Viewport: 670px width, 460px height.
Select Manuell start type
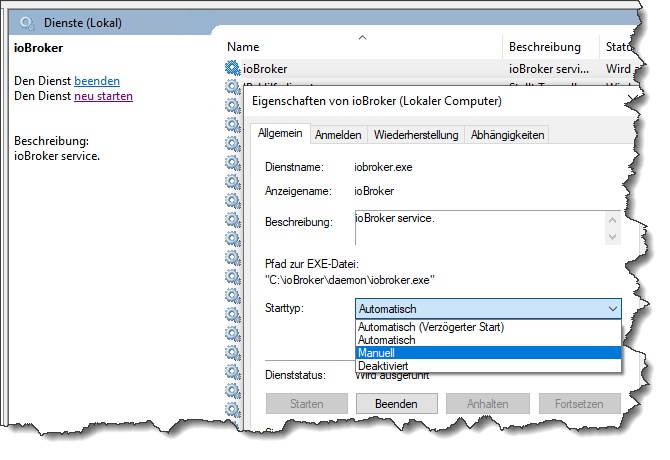(x=488, y=353)
